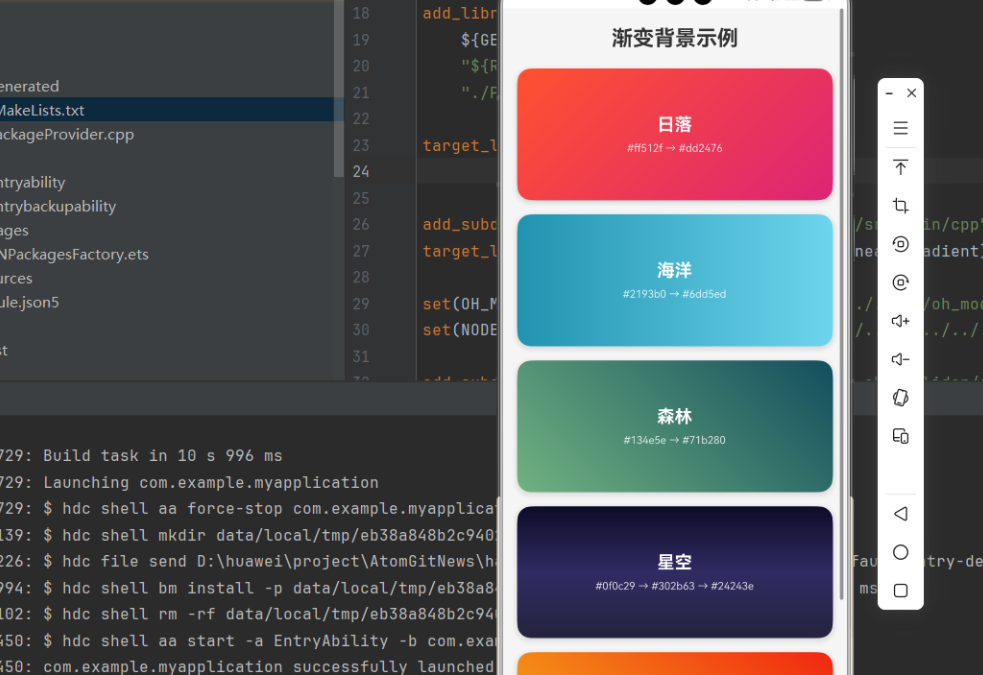983x675 pixels.
Task: Tap the 森林 forest gradient card
Action: coord(675,426)
